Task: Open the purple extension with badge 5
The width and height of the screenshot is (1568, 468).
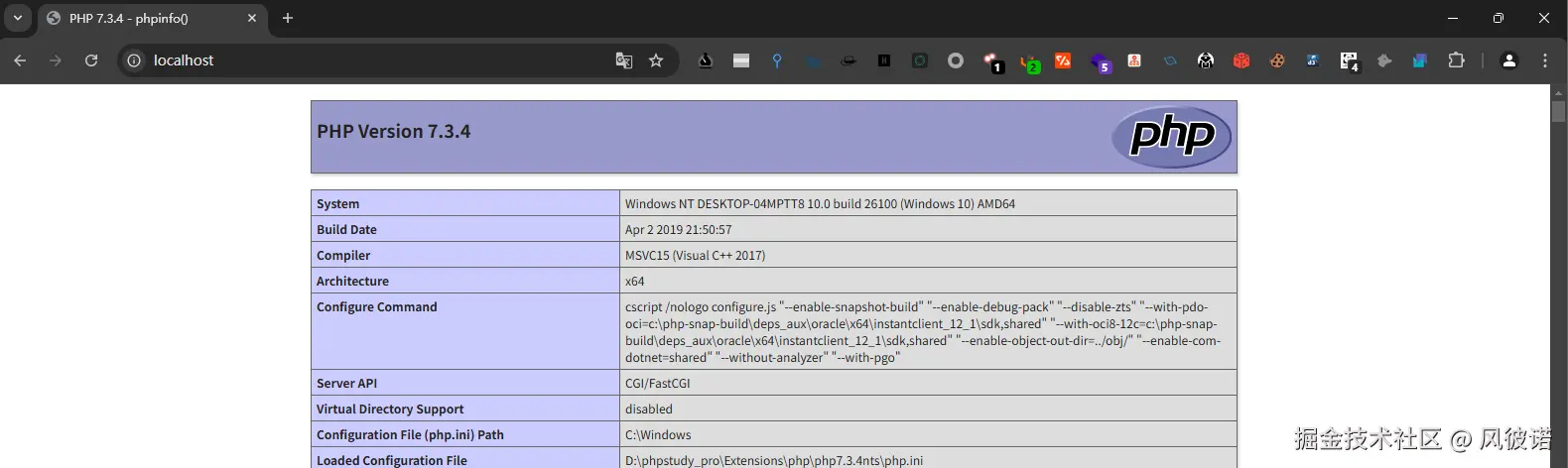Action: click(1101, 62)
